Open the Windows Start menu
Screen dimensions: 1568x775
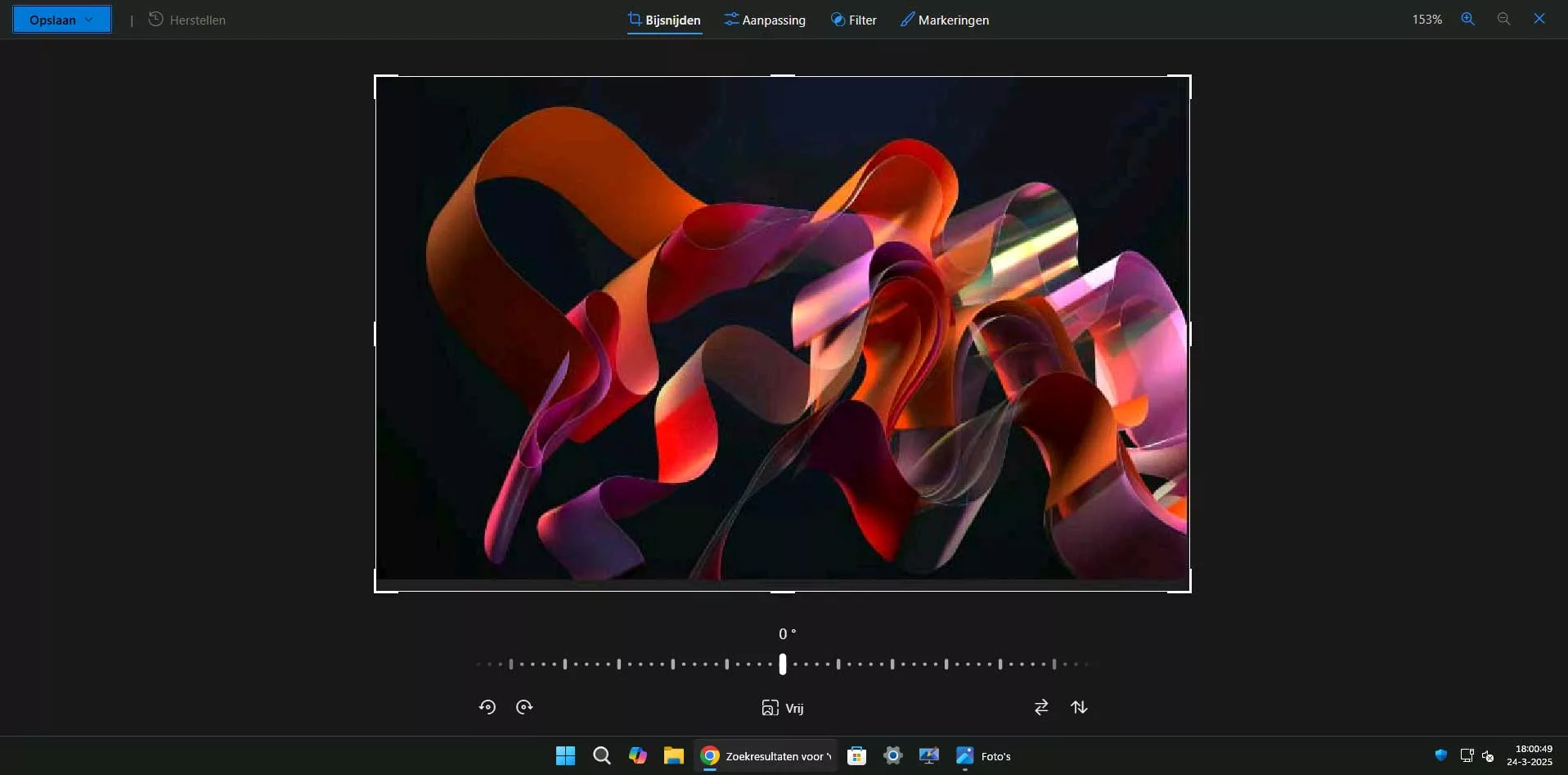pos(565,755)
